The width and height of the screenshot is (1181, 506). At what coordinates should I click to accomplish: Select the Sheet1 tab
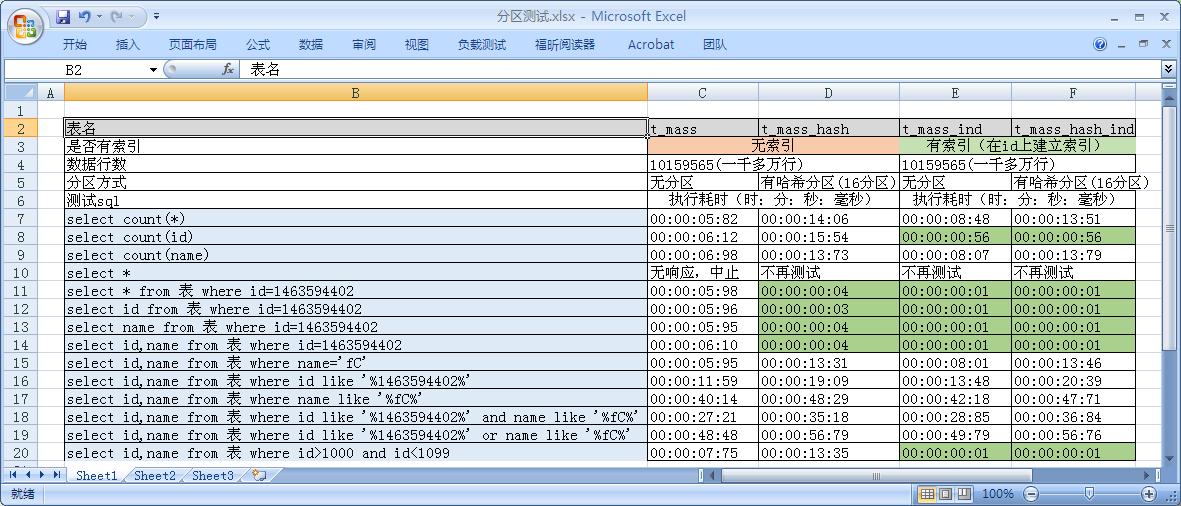(96, 475)
